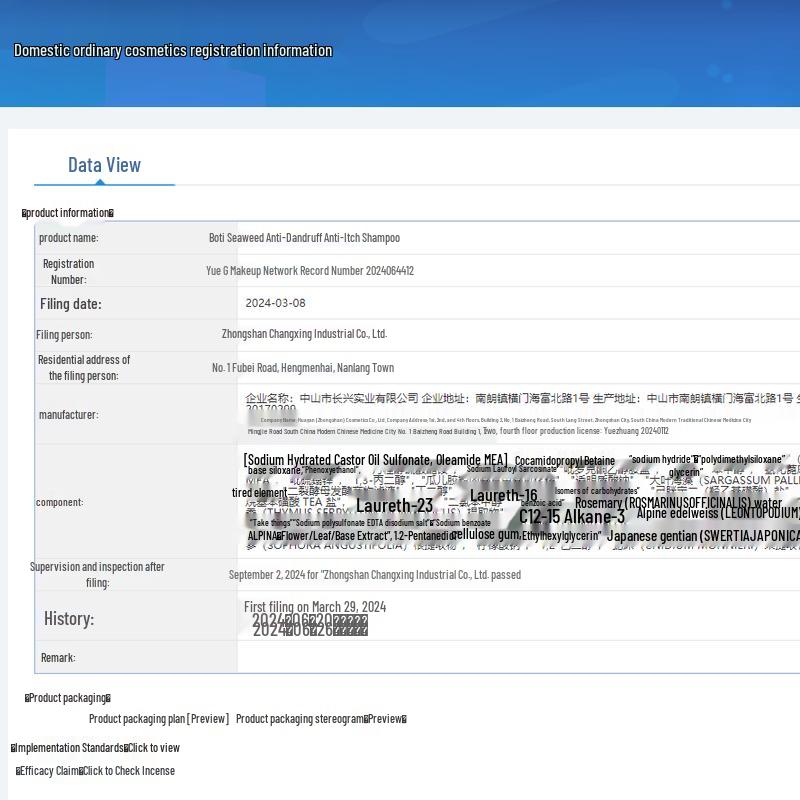Click the 'manufacturer:' row label

(x=69, y=415)
